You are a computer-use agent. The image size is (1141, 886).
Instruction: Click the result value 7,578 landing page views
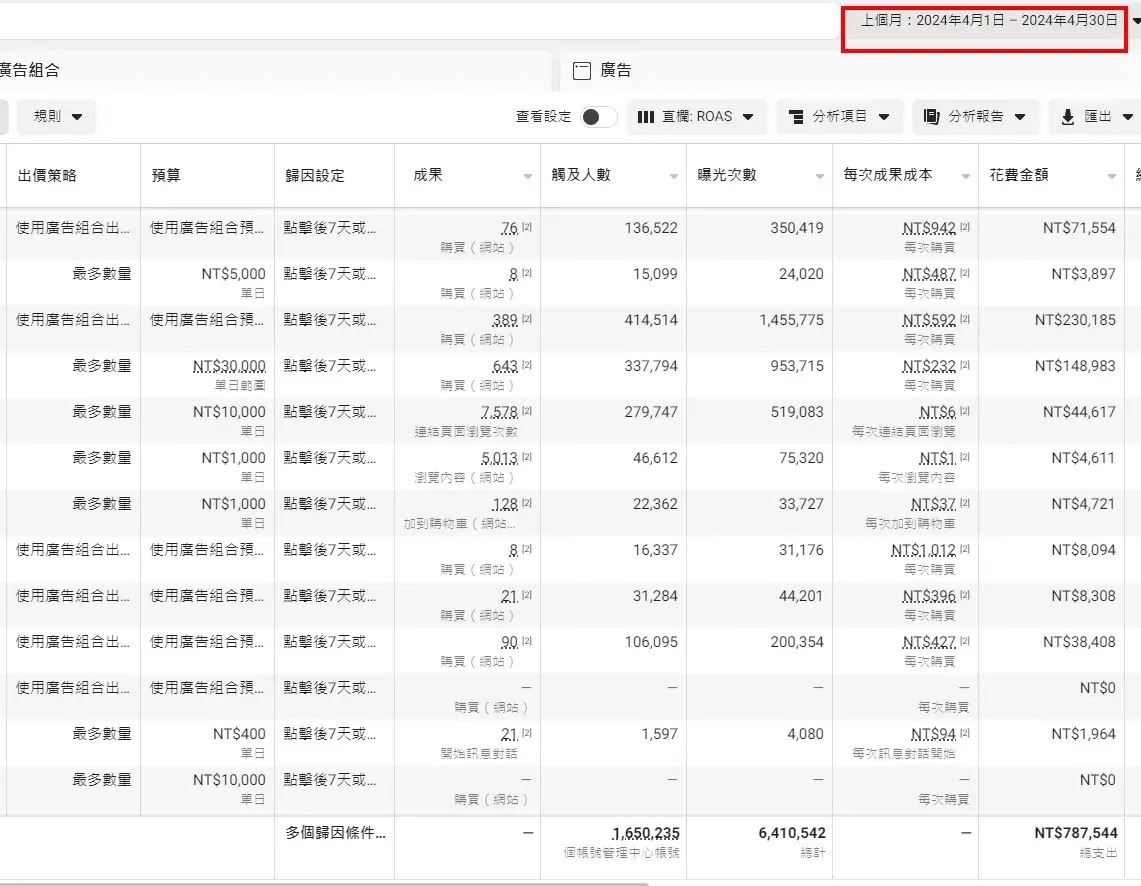coord(499,412)
